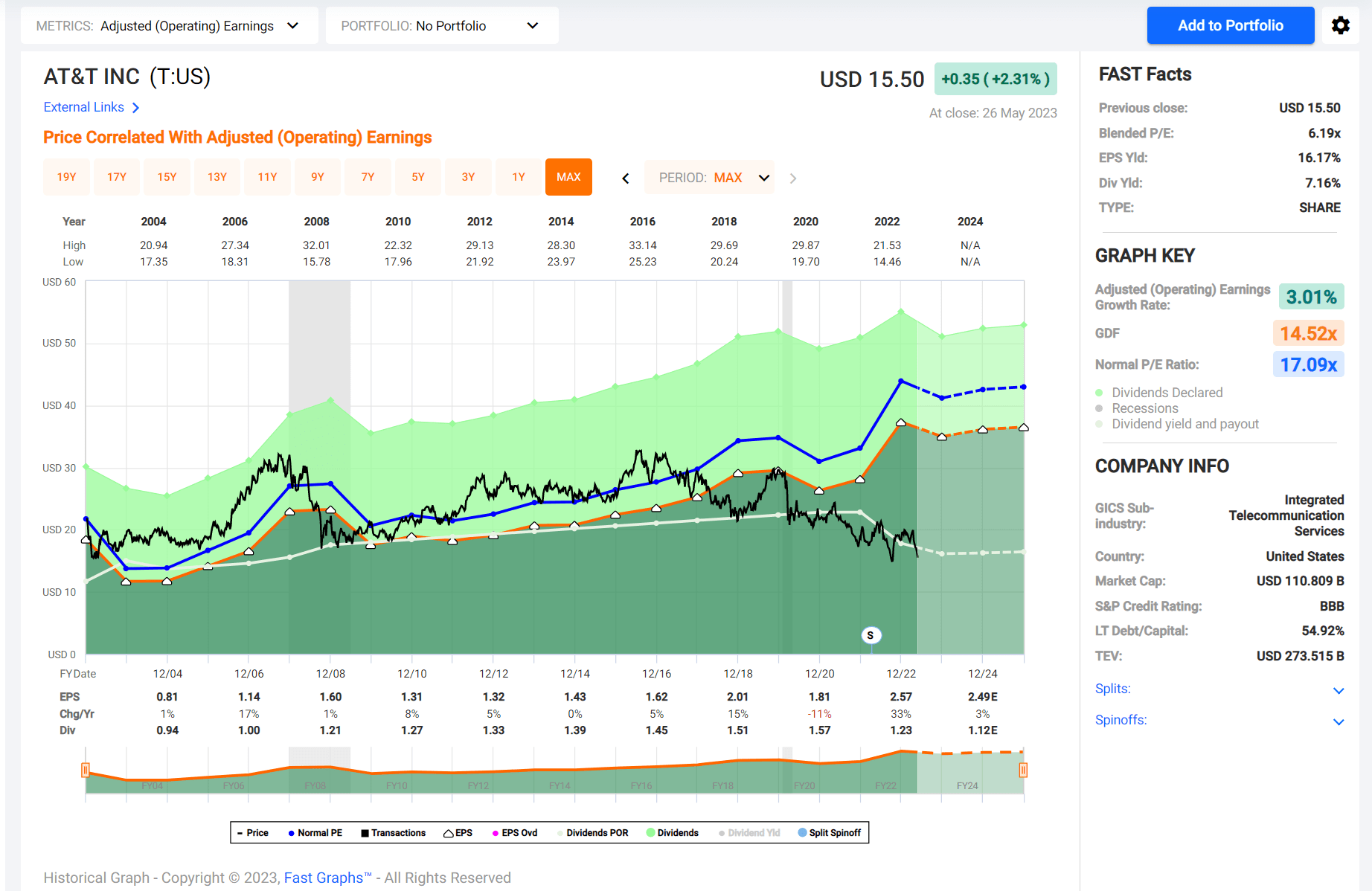Screen dimensions: 1372x891
Task: Open the PORTFOLIO dropdown
Action: (x=442, y=26)
